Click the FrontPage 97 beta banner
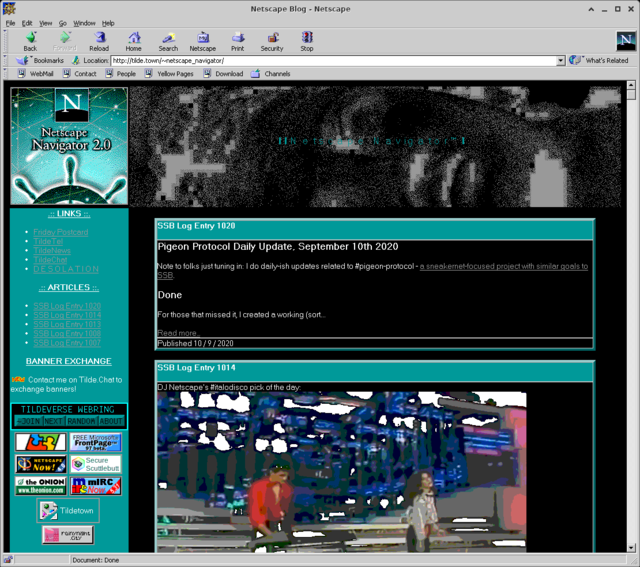Screen dimensions: 640x567 (x=96, y=442)
